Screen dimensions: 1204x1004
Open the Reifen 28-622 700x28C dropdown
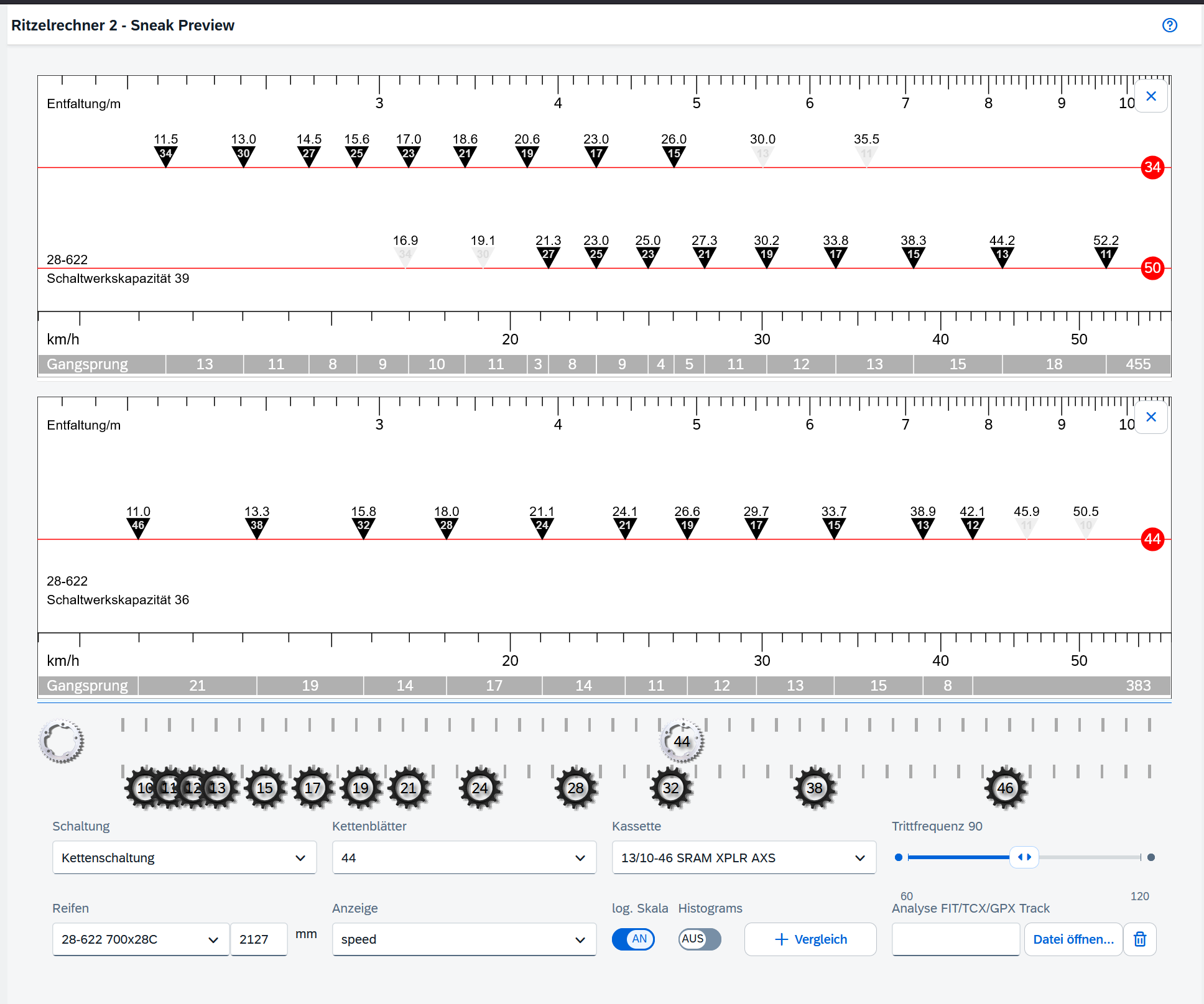point(141,939)
